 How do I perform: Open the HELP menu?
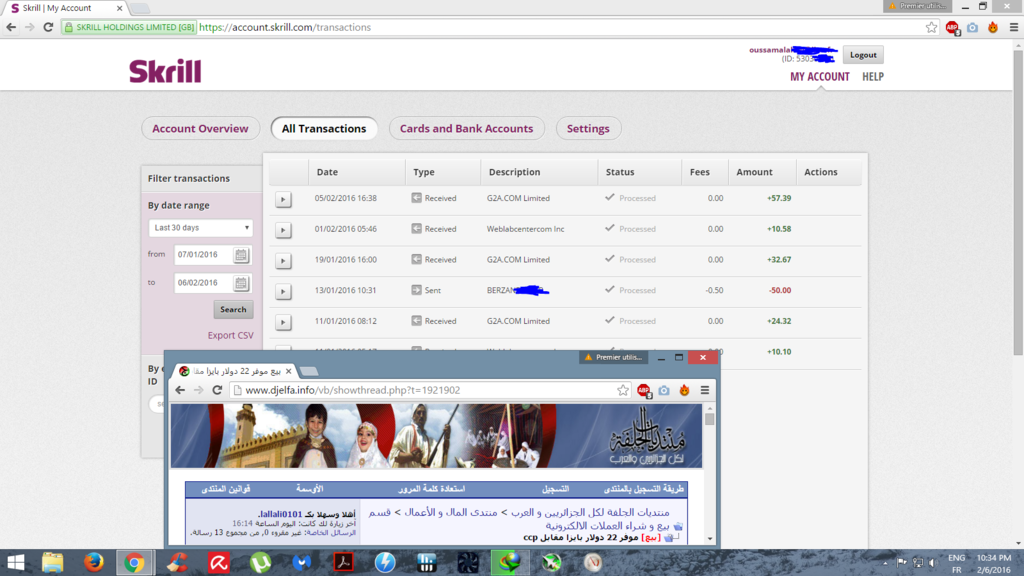tap(872, 77)
